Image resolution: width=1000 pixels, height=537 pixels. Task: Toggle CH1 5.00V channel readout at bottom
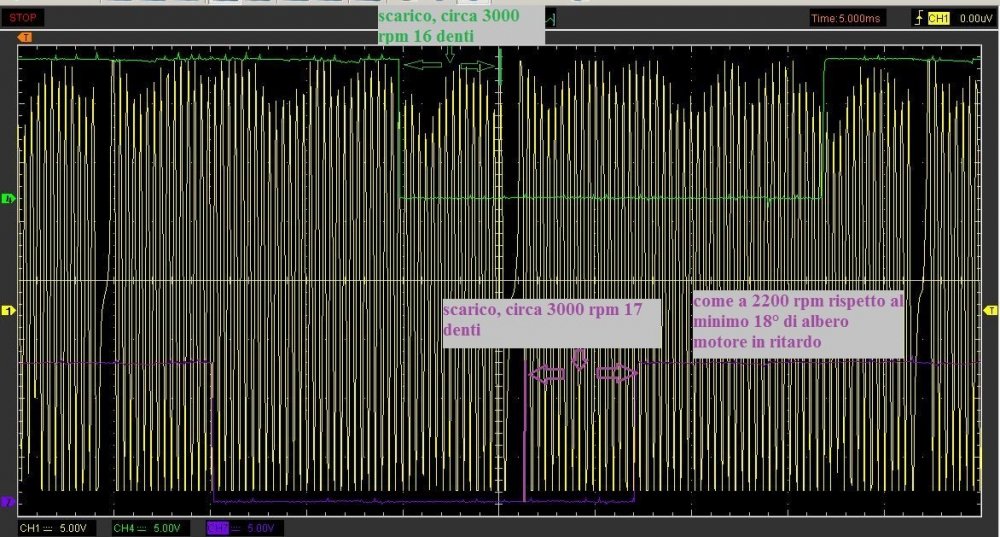(x=55, y=527)
